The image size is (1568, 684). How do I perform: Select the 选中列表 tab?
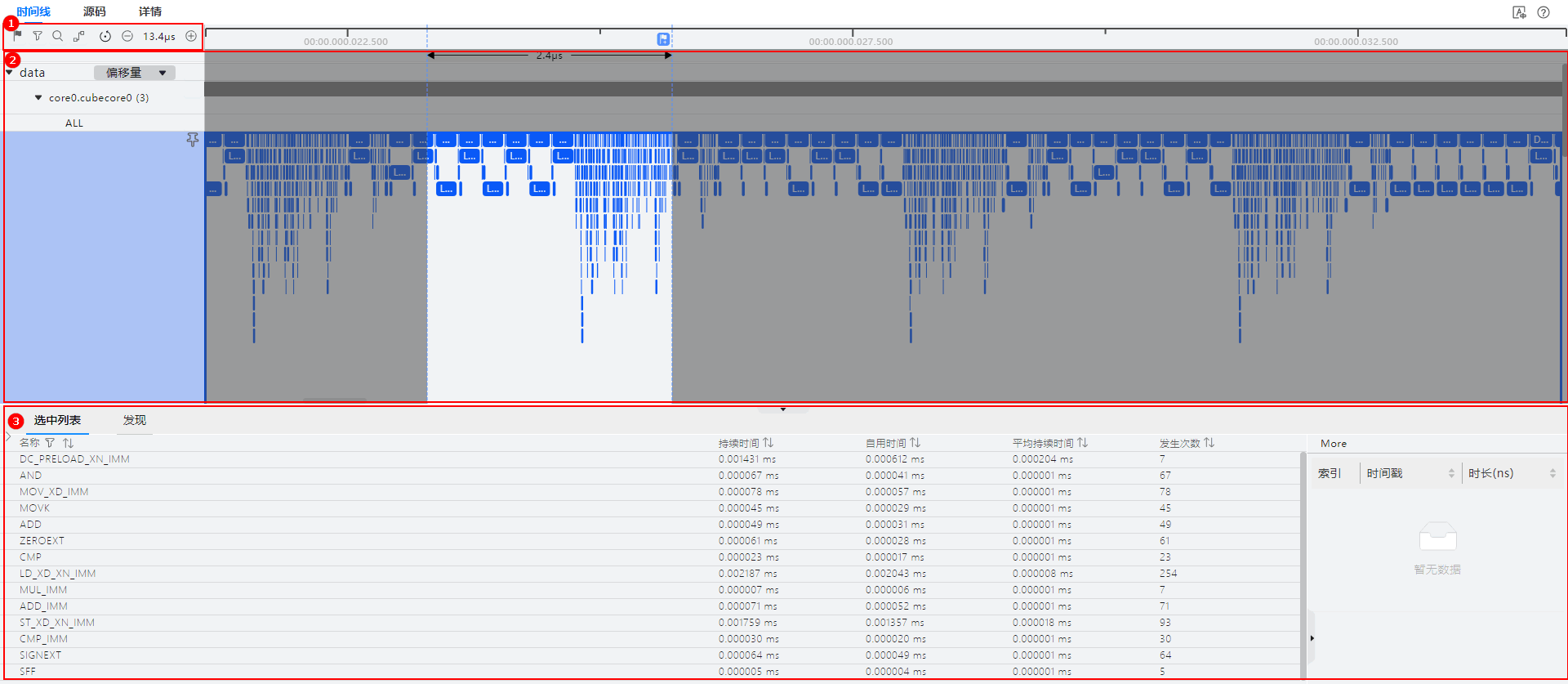57,420
